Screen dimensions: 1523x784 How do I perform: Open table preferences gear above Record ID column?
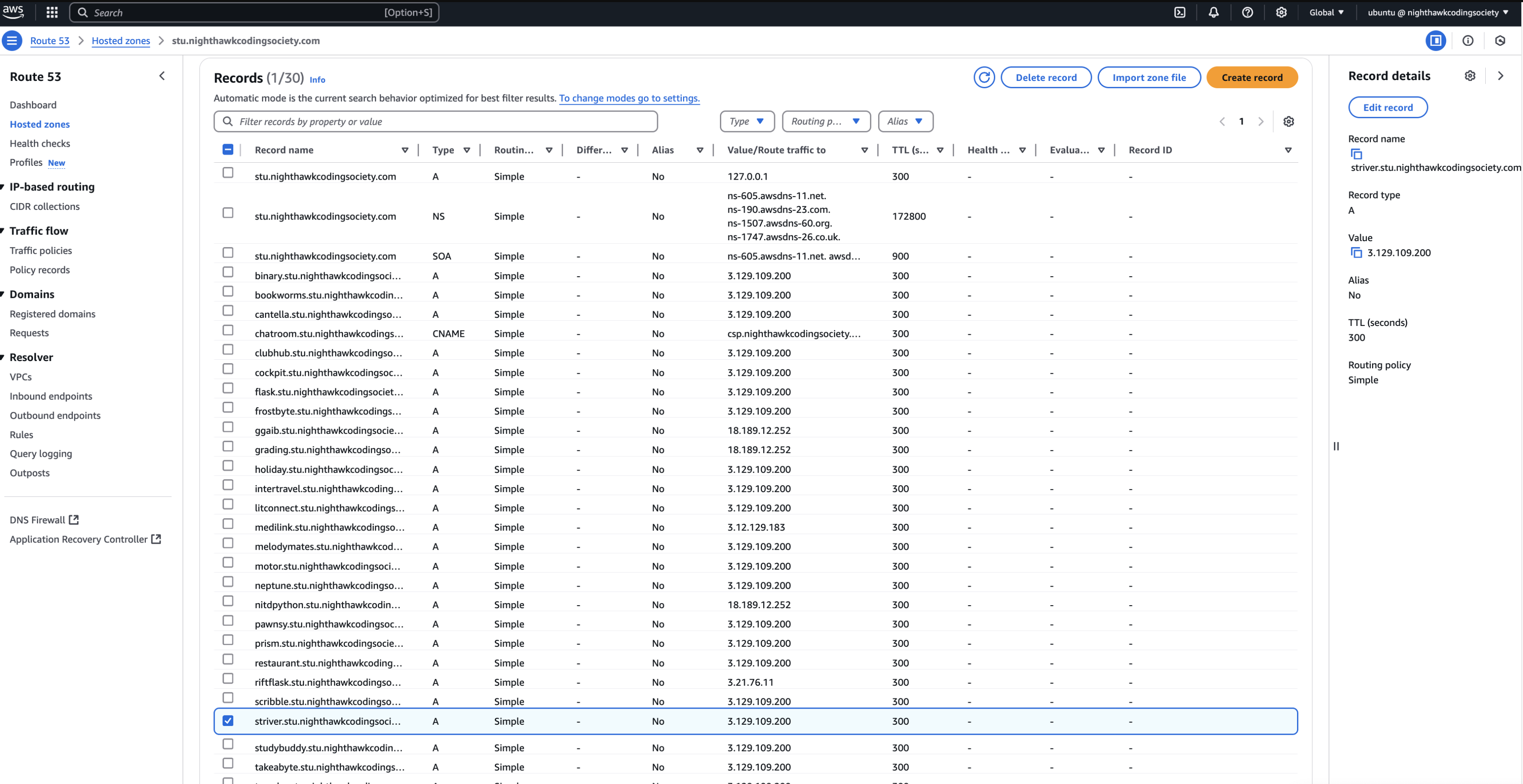(1289, 121)
